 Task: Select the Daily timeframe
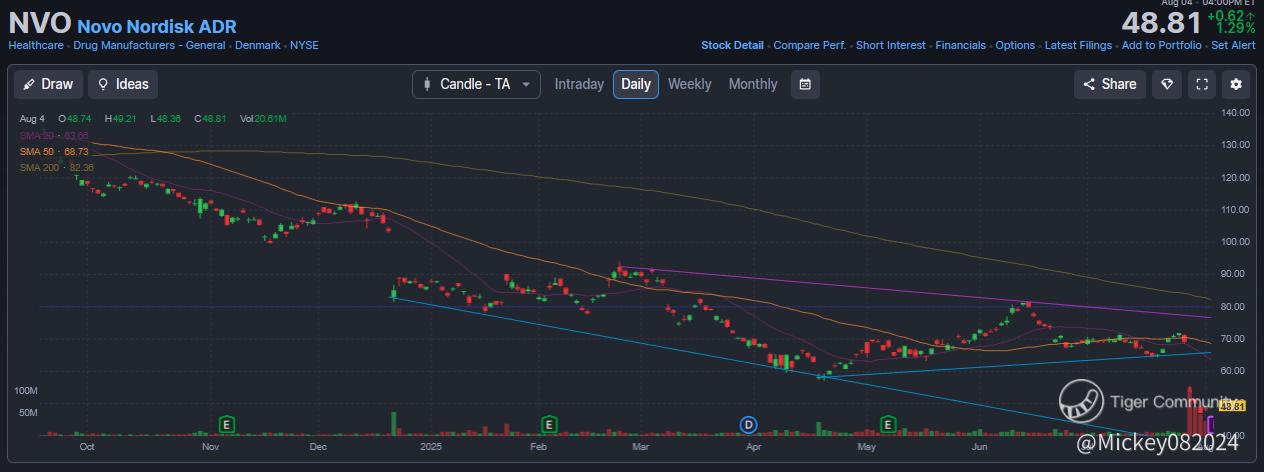pyautogui.click(x=636, y=84)
